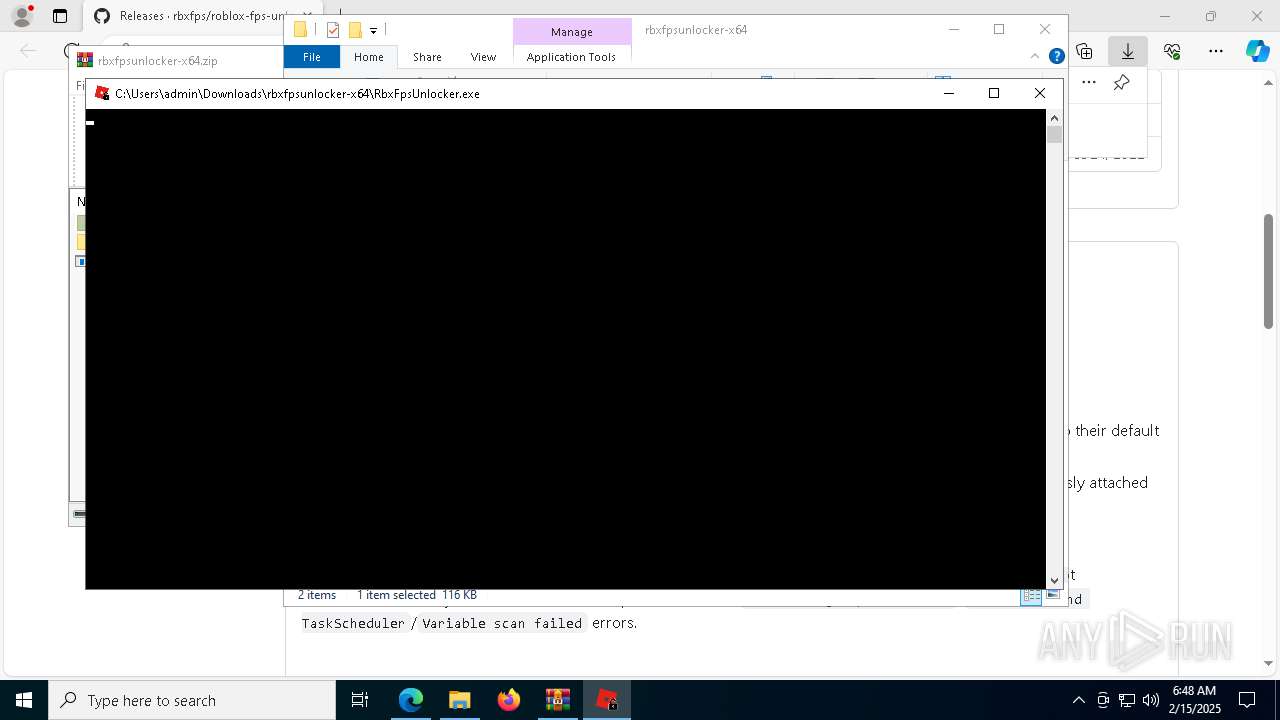This screenshot has width=1280, height=720.
Task: Open WinRAR taskbar icon
Action: (558, 700)
